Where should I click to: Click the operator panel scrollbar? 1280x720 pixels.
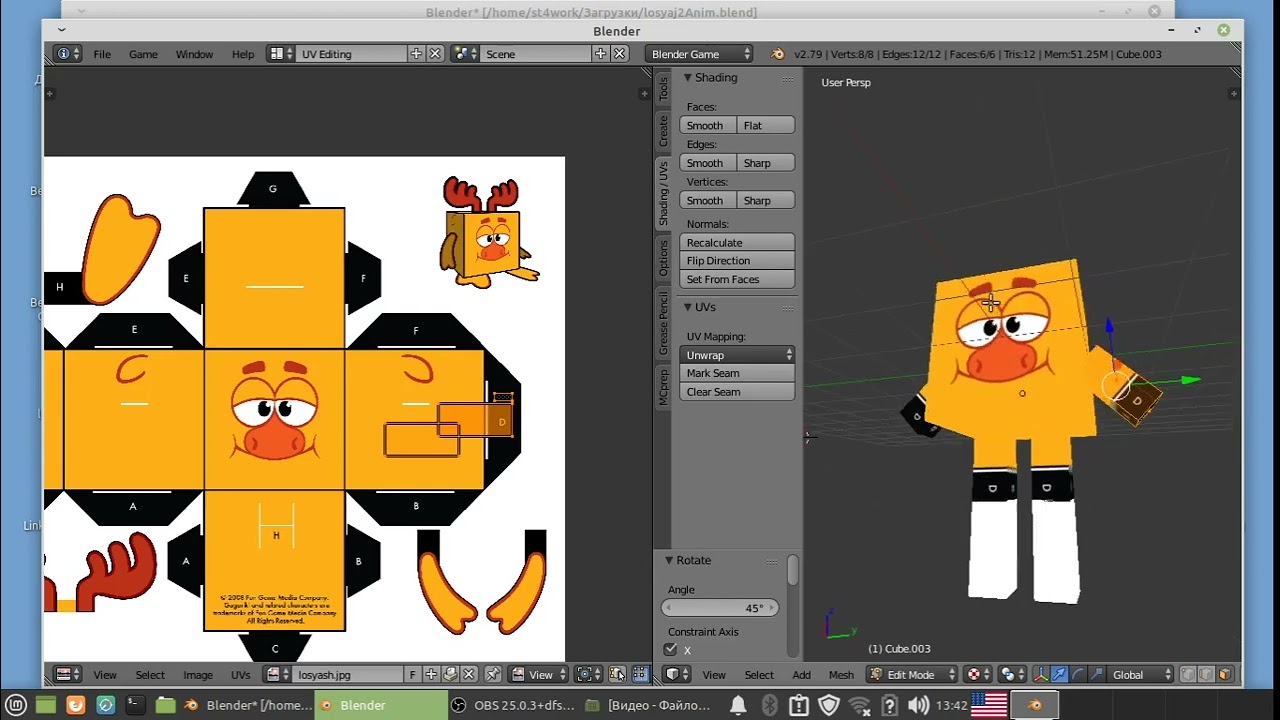(793, 571)
